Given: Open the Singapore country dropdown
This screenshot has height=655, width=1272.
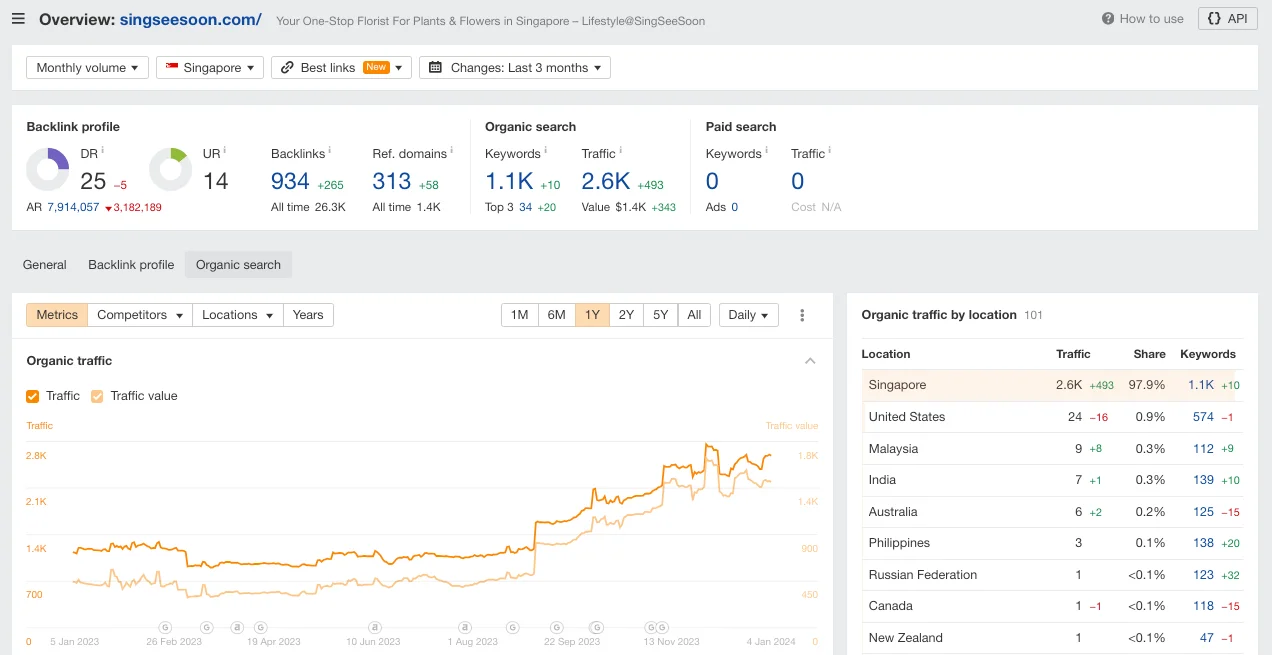Looking at the screenshot, I should [210, 68].
